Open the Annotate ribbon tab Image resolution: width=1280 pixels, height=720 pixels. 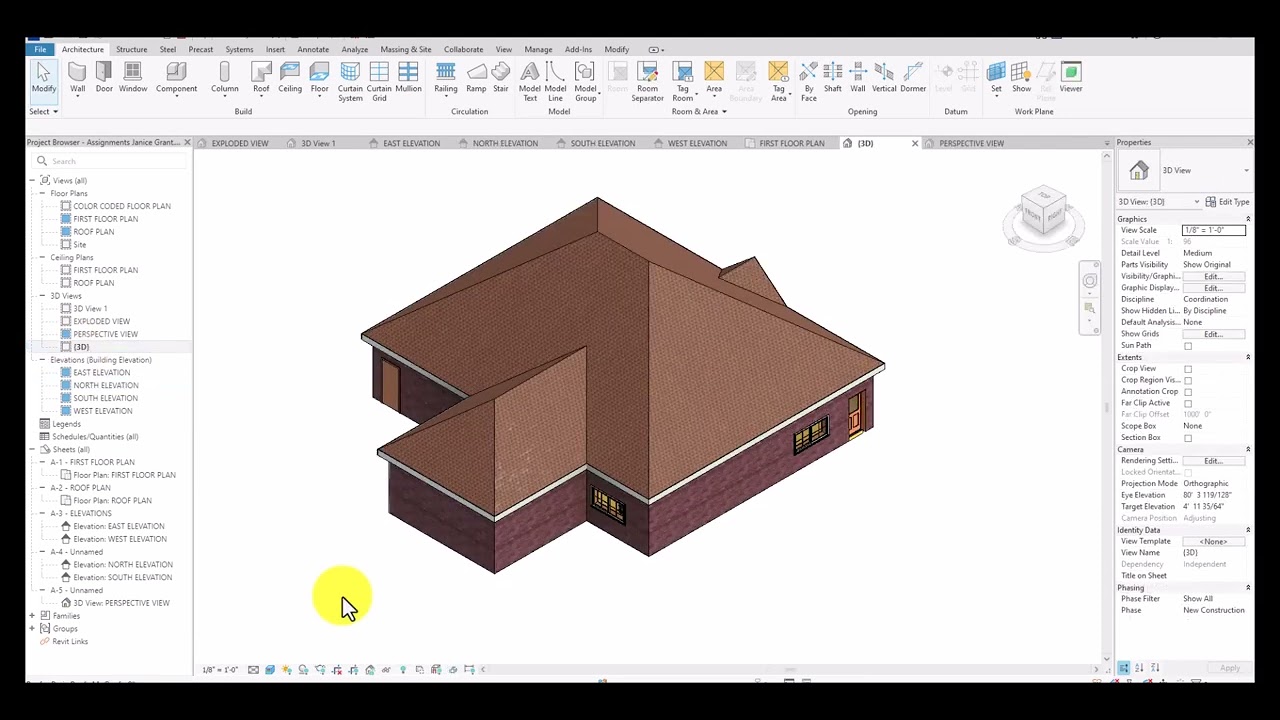coord(313,49)
